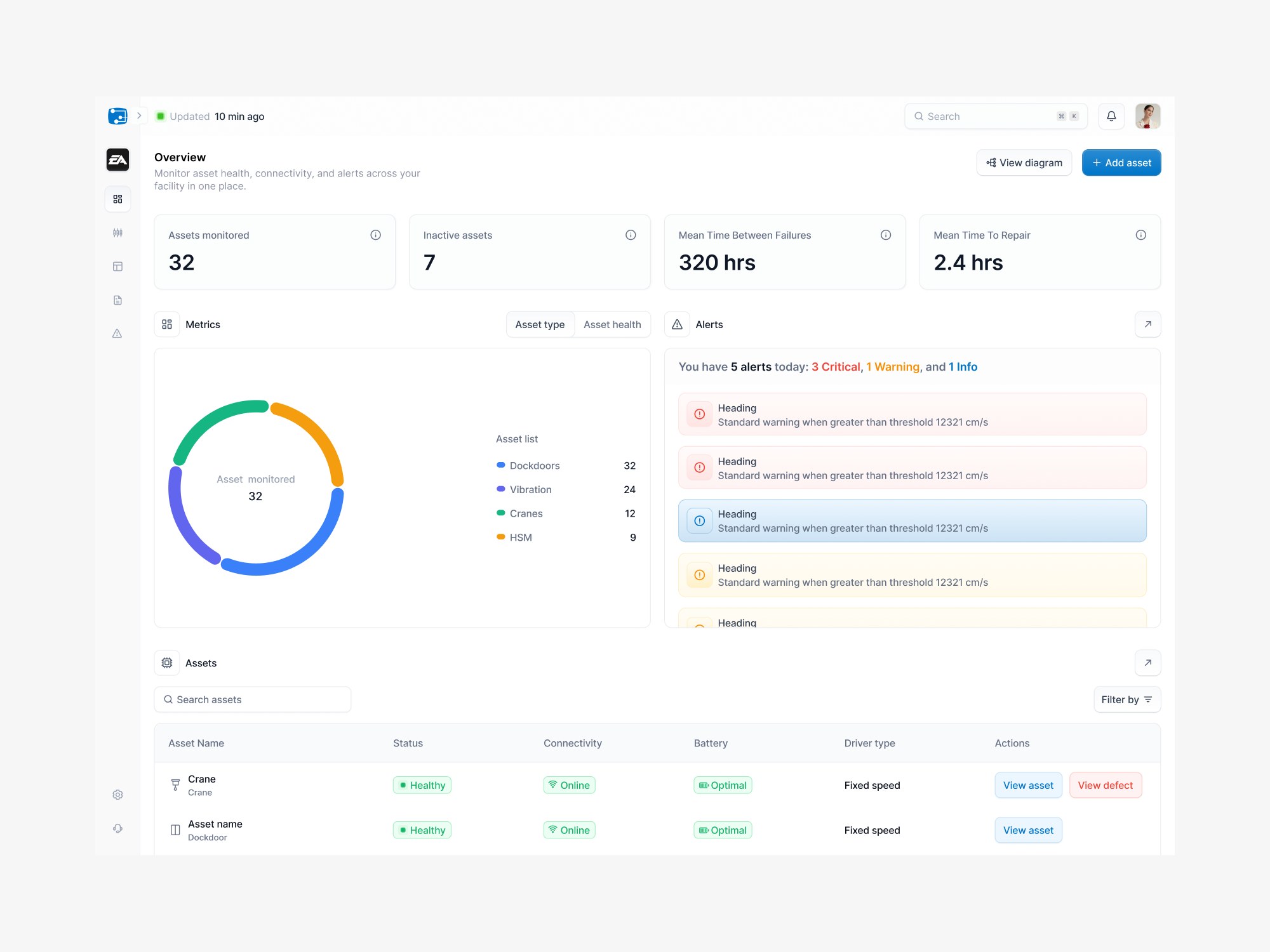The image size is (1270, 952).
Task: Select the Asset type tab
Action: tap(540, 324)
